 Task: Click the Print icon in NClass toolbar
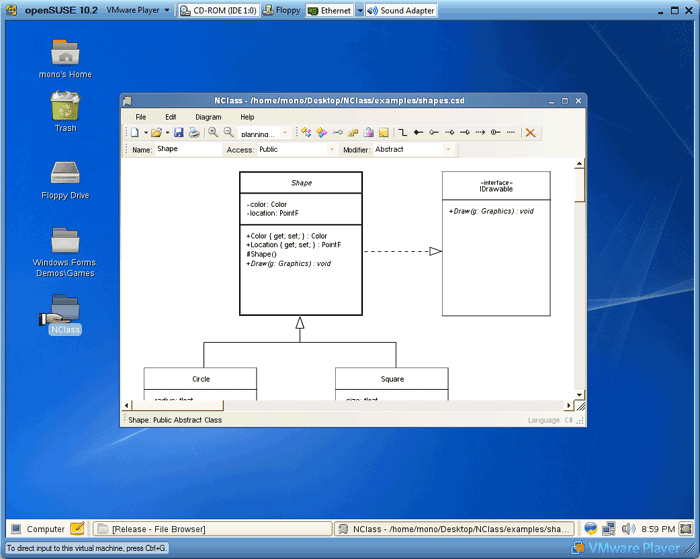click(x=193, y=132)
